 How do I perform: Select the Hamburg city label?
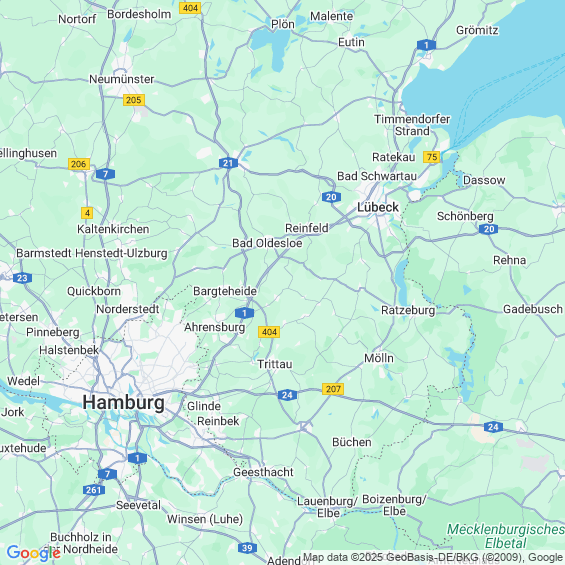pos(124,402)
